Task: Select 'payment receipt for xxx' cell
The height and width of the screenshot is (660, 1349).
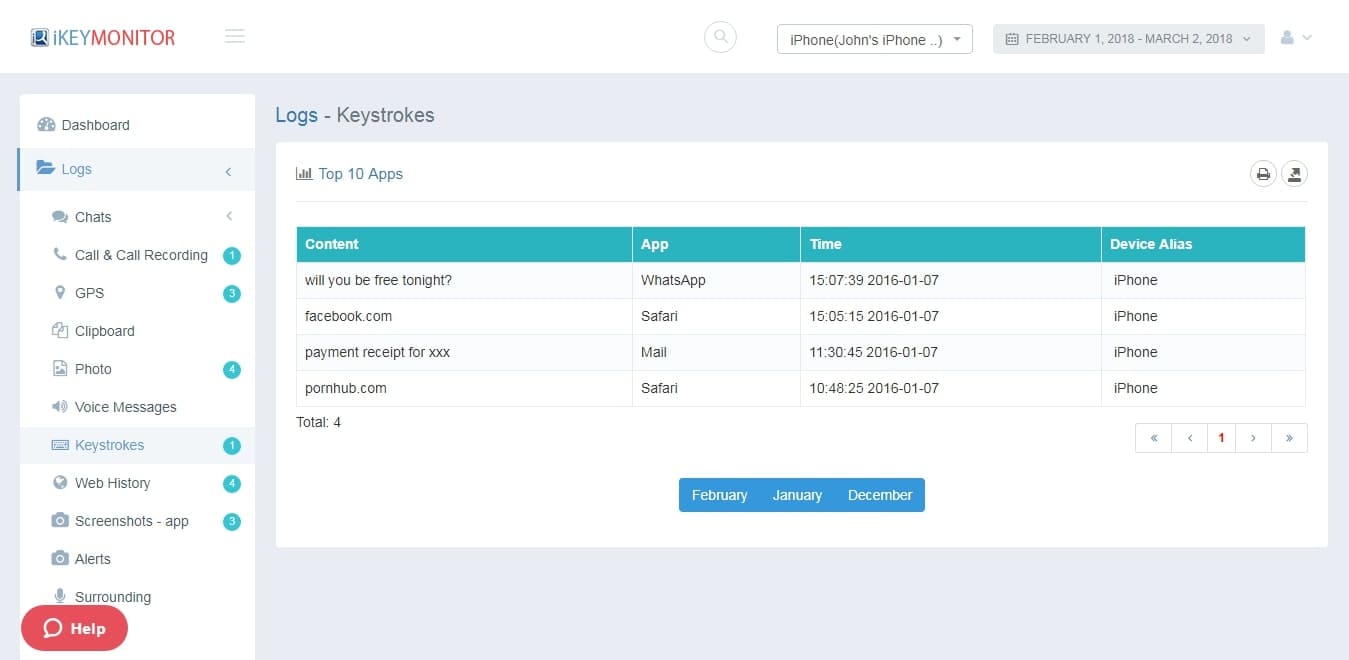Action: point(464,352)
